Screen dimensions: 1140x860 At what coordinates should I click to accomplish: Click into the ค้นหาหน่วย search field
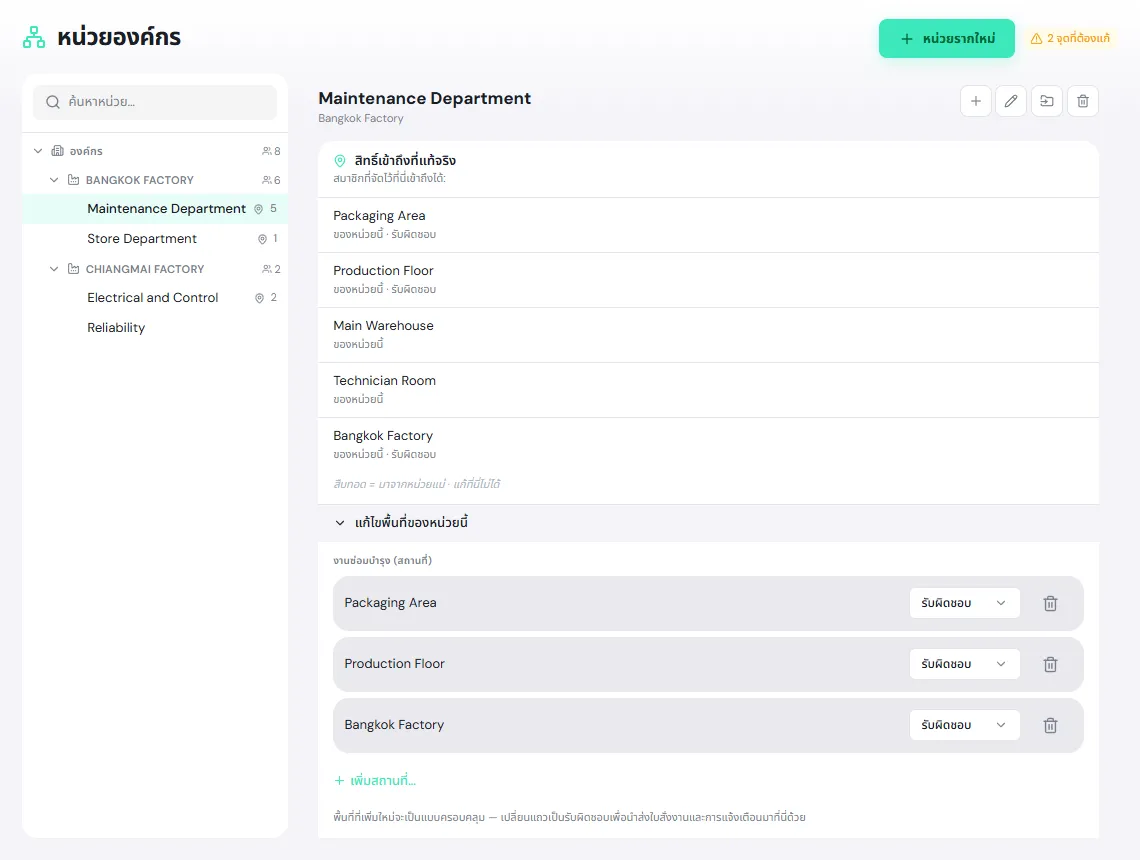[x=155, y=102]
